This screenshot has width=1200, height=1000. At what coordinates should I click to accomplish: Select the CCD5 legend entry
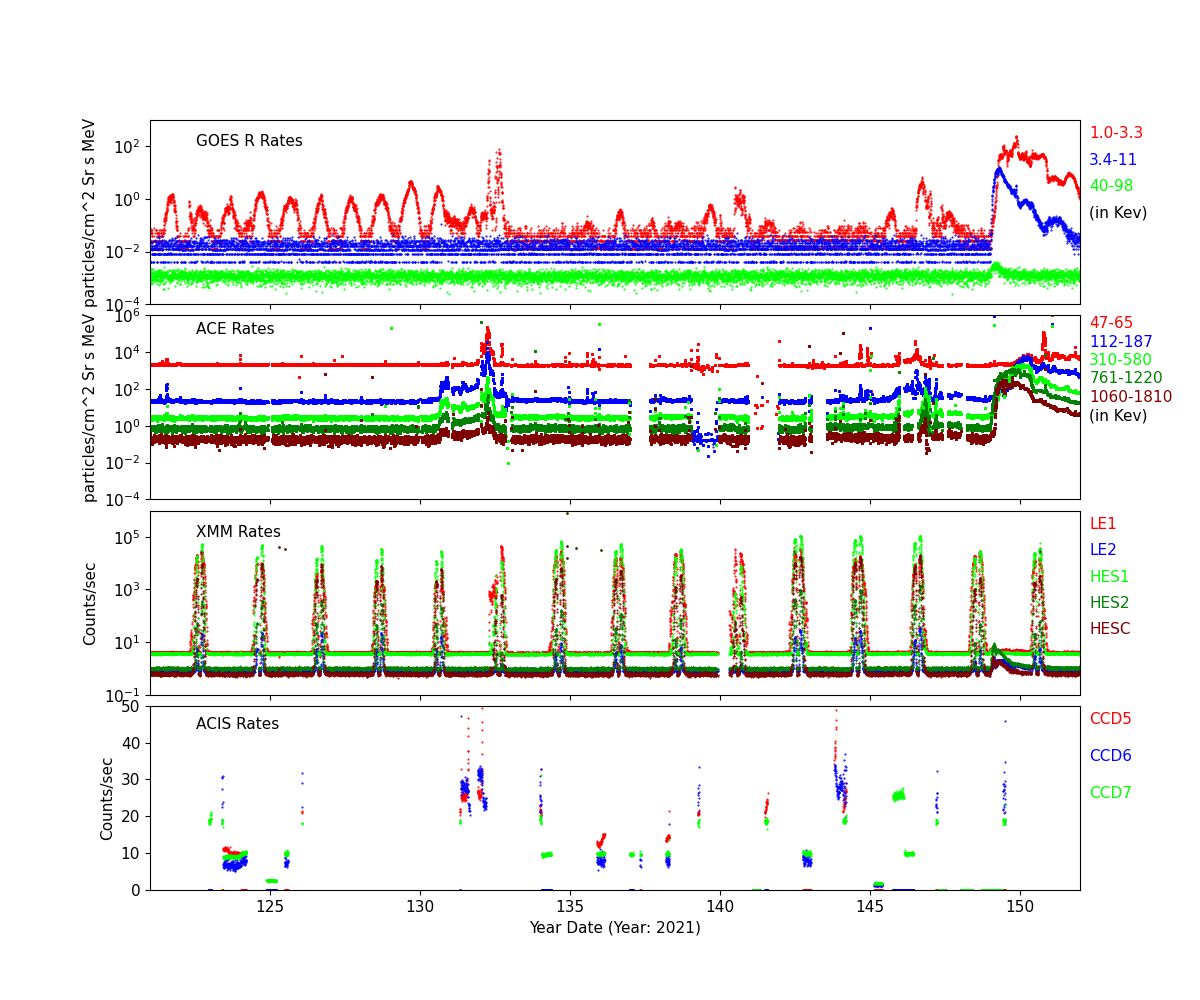click(1110, 719)
